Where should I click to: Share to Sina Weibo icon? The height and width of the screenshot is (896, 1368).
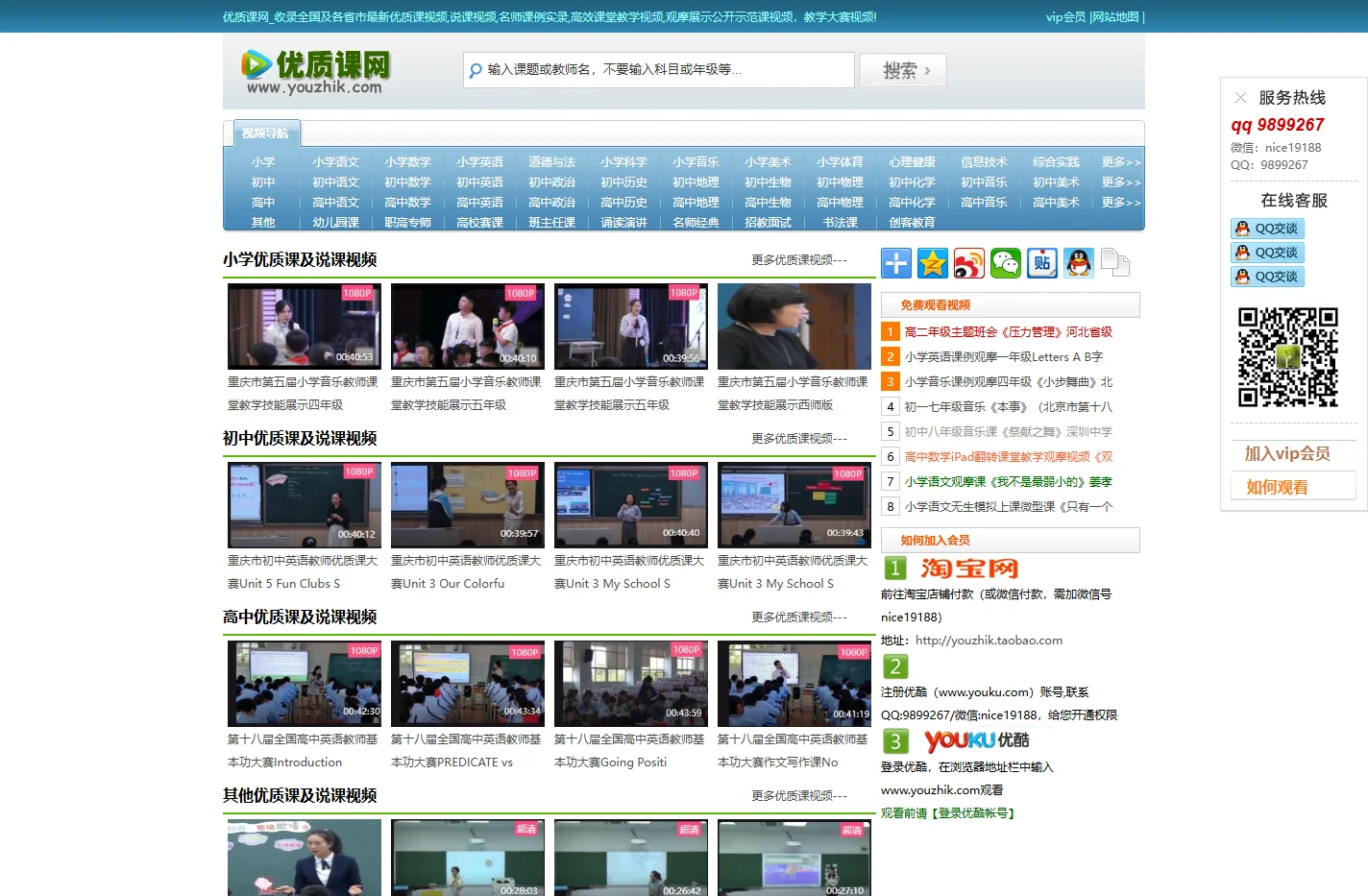pos(969,263)
